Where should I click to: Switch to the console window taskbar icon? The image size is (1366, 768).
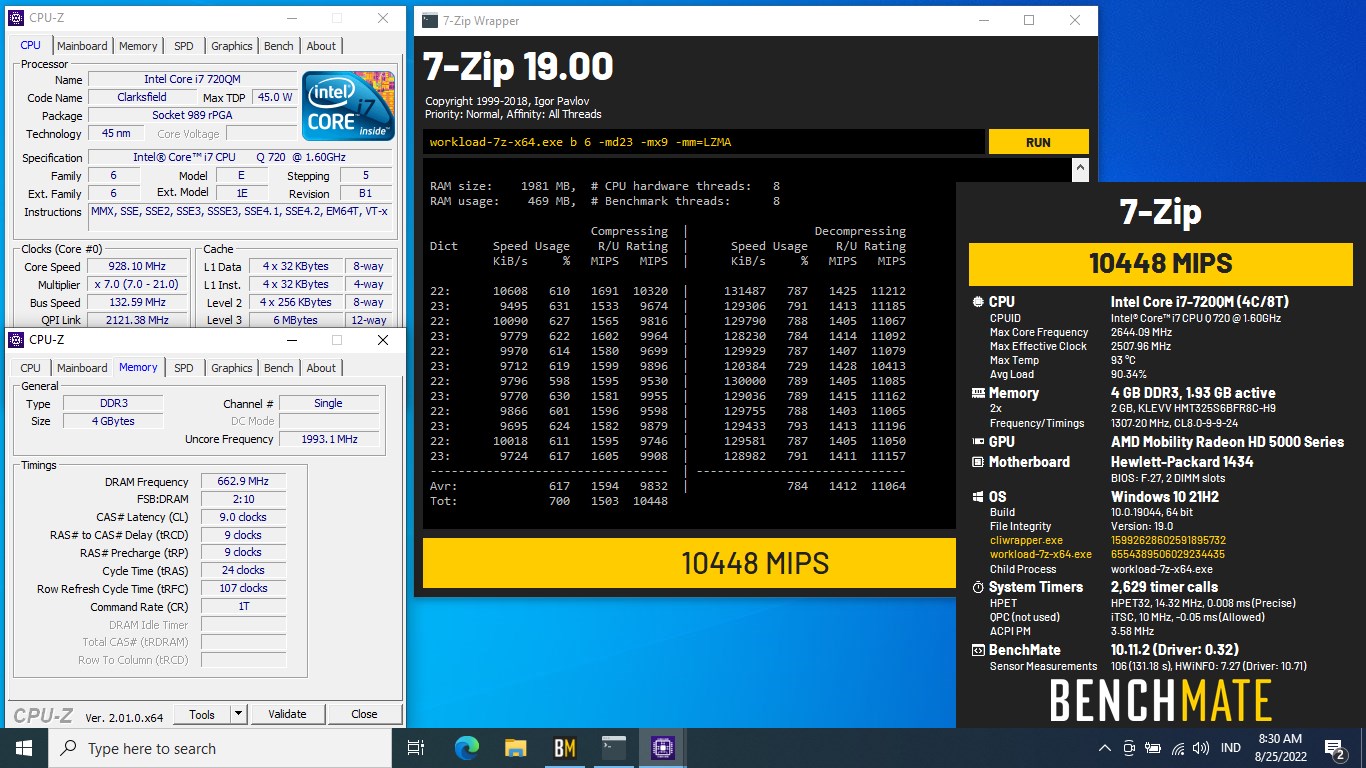coord(613,748)
